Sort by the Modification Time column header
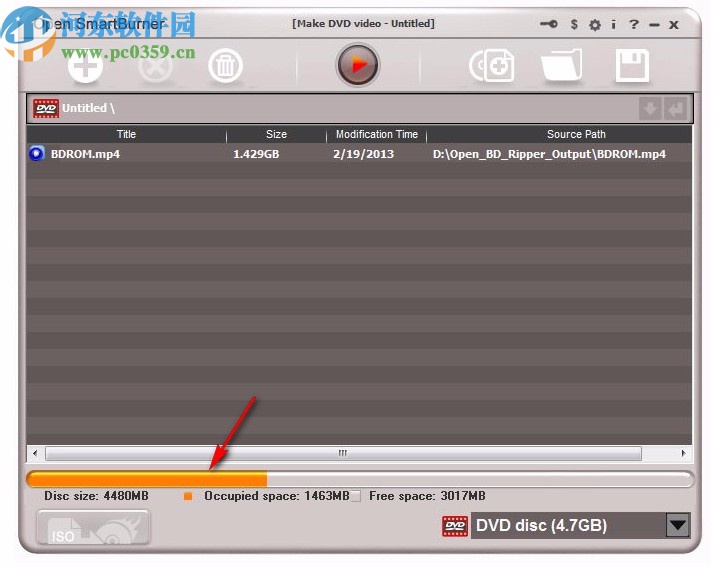Viewport: 713px width, 567px height. pos(377,135)
